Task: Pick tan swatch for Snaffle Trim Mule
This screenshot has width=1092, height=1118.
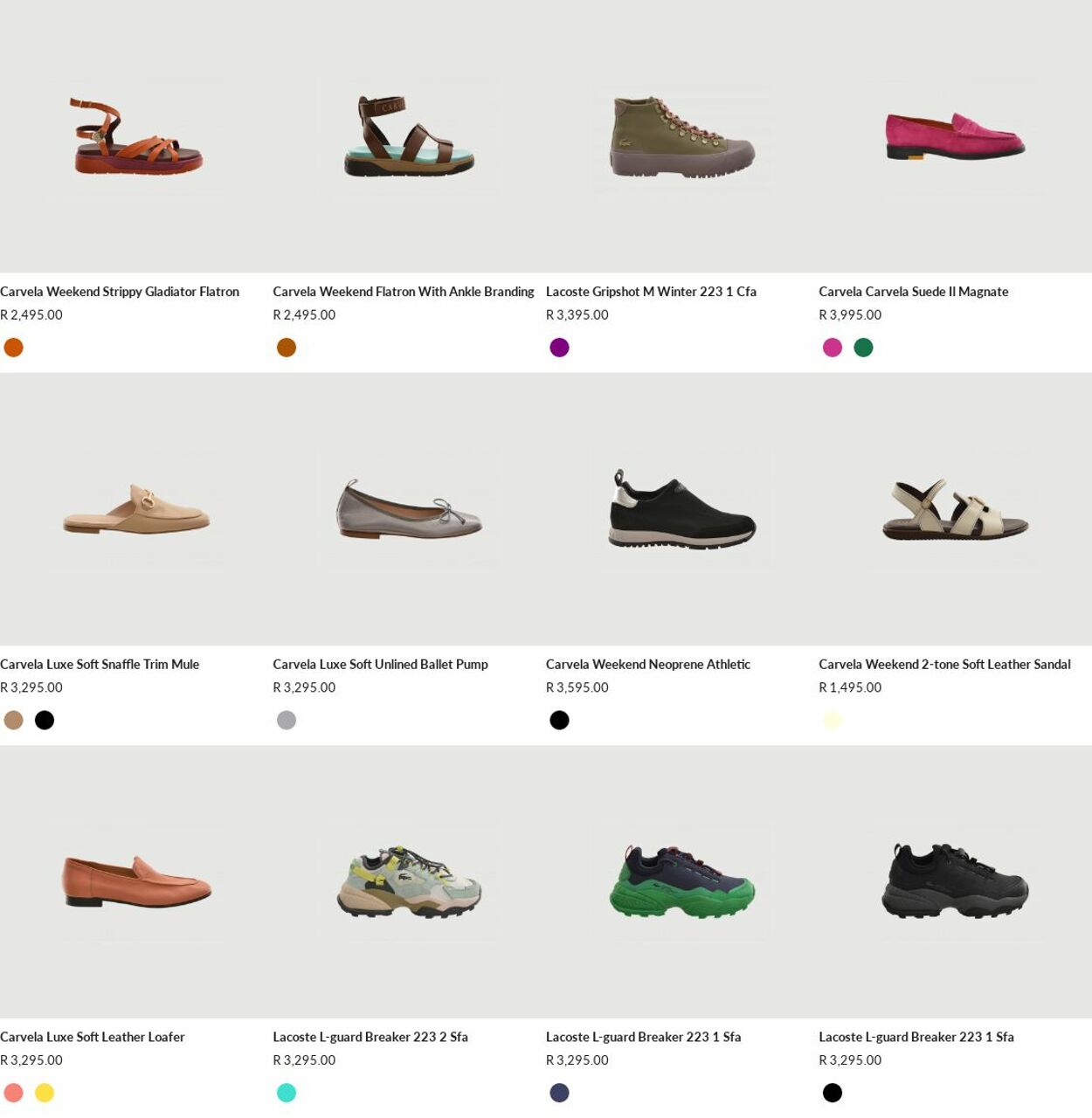Action: pos(13,720)
